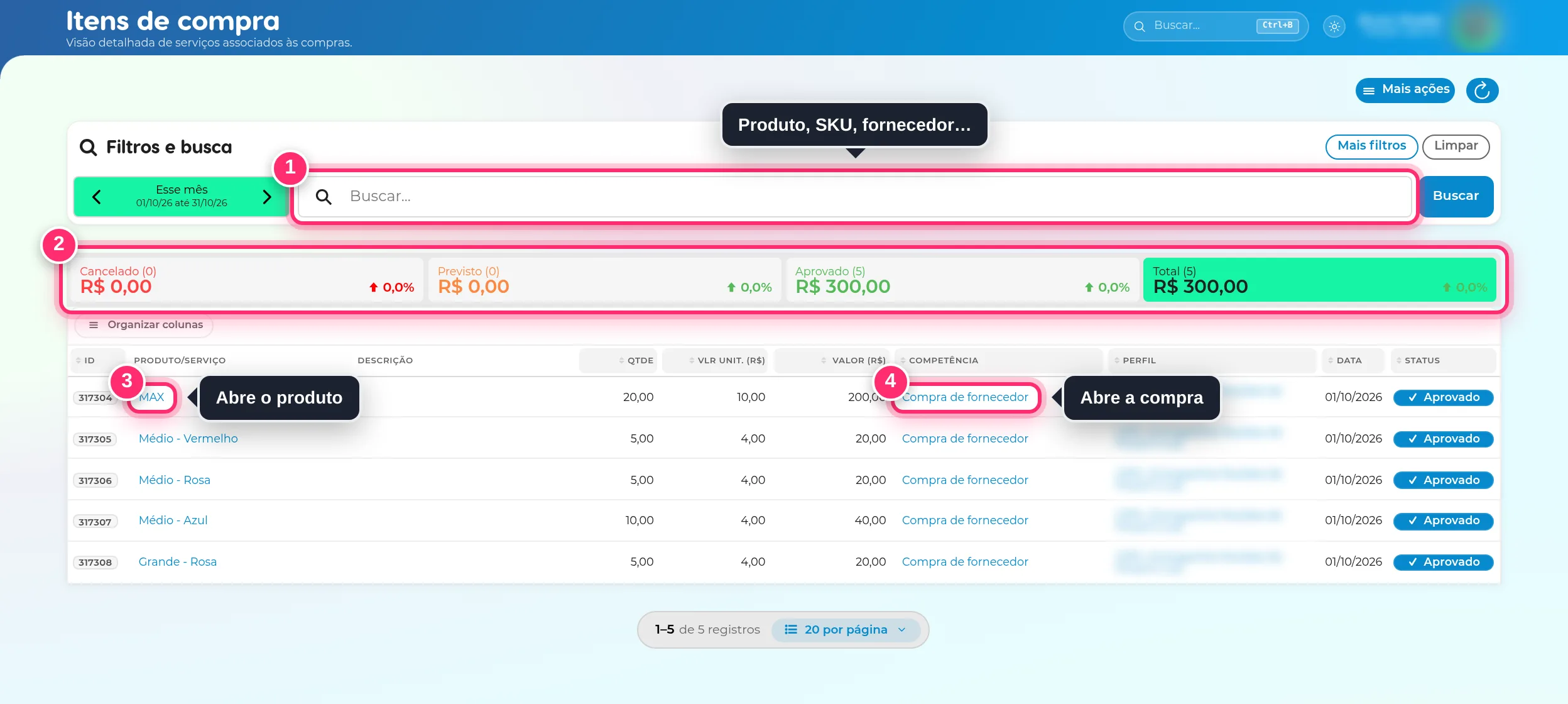Open product Médio - Azul

pos(173,520)
